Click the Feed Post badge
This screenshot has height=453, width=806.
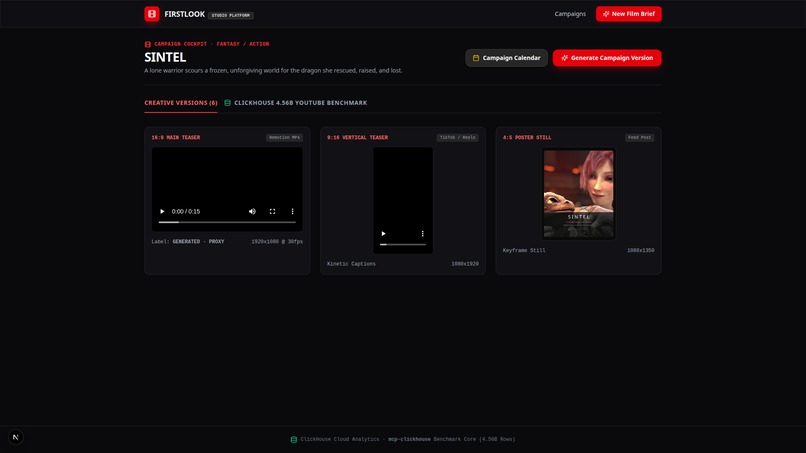click(x=639, y=138)
